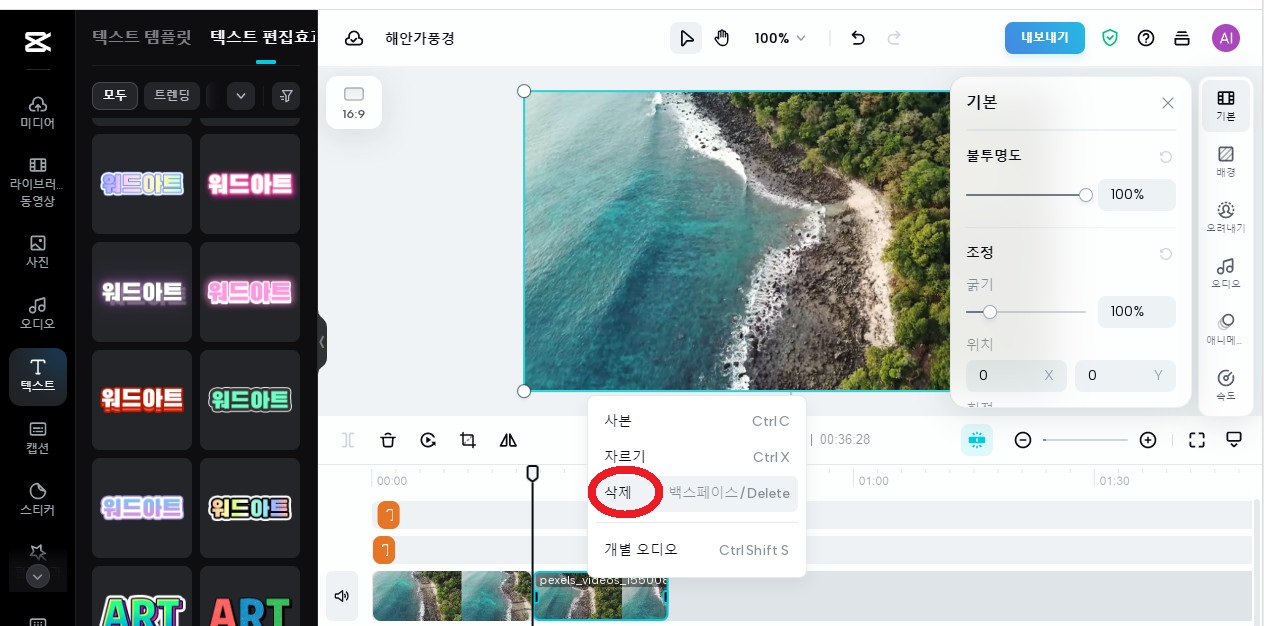Choose 사본 copy from context menu
This screenshot has width=1264, height=626.
tap(697, 421)
